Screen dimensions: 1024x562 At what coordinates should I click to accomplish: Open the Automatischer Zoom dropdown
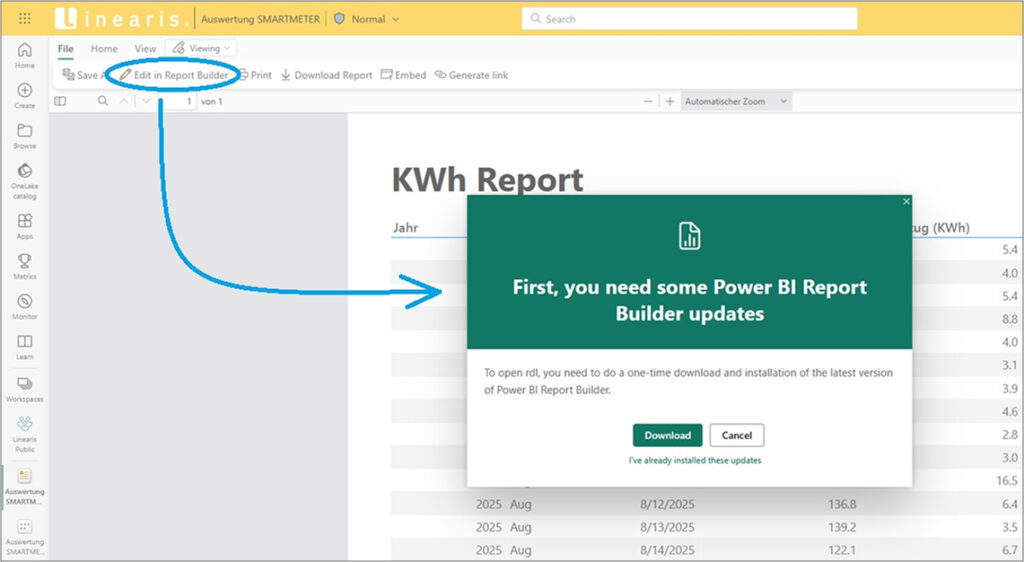point(737,101)
